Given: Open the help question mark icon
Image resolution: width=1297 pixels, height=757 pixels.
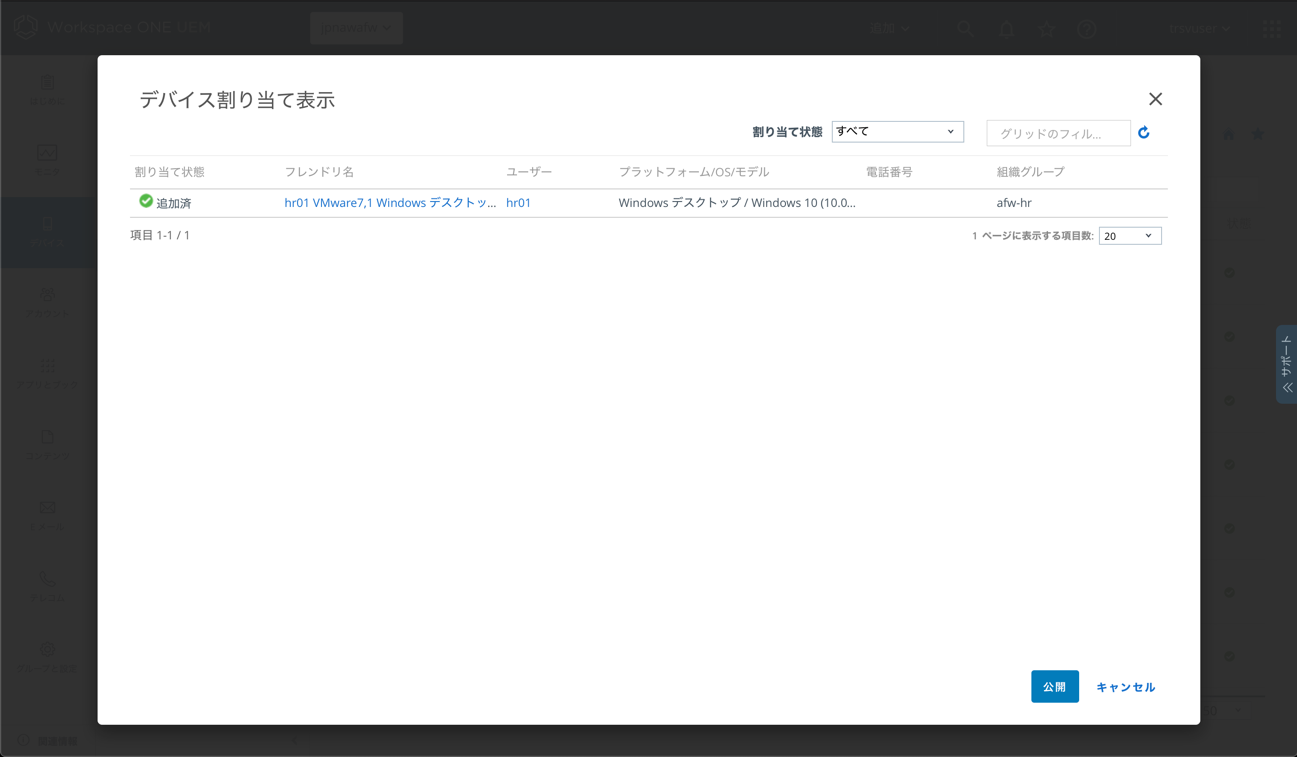Looking at the screenshot, I should (x=1087, y=29).
